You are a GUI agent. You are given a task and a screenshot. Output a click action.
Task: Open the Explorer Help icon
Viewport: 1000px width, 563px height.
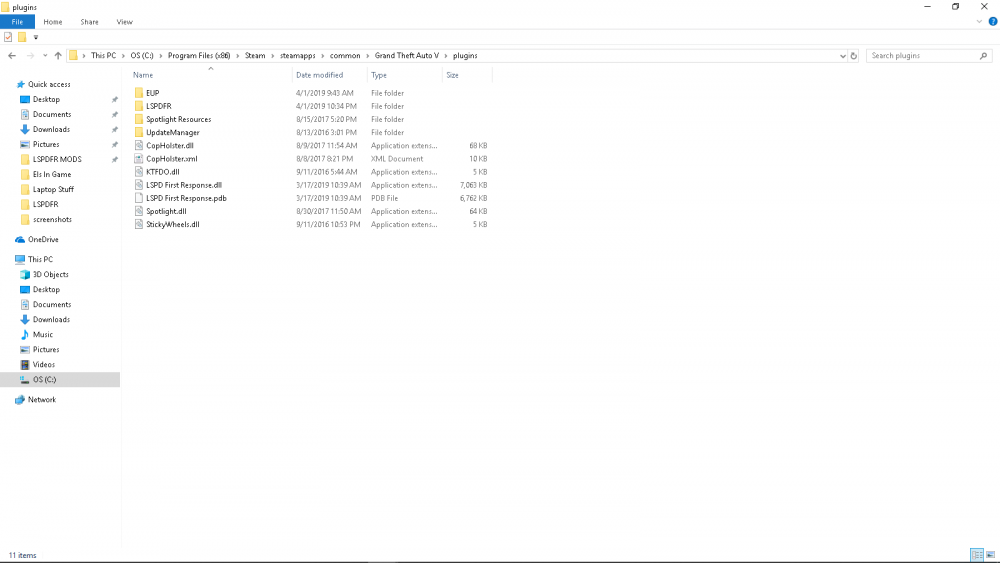click(993, 22)
